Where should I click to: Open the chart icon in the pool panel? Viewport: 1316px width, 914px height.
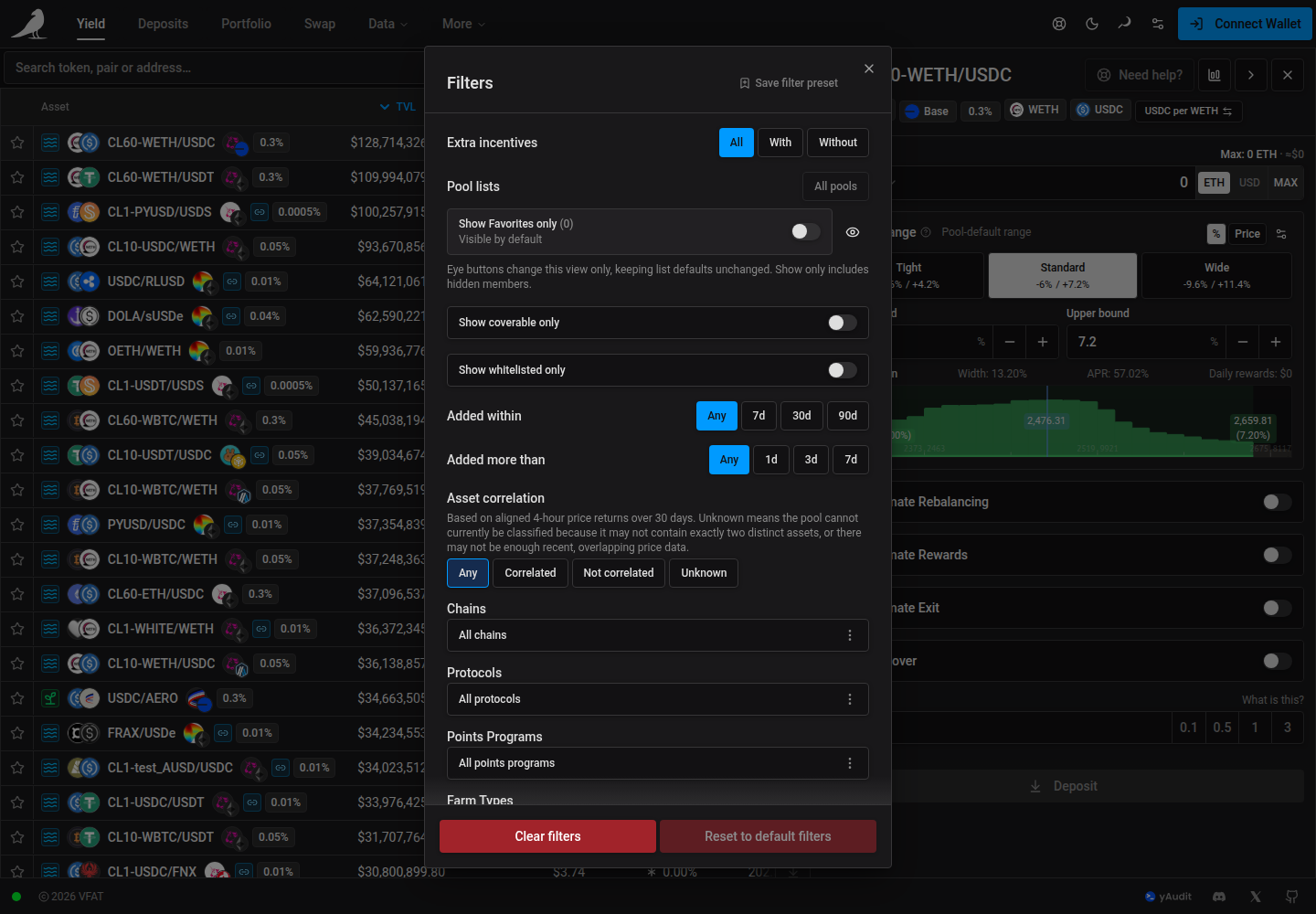[x=1215, y=75]
